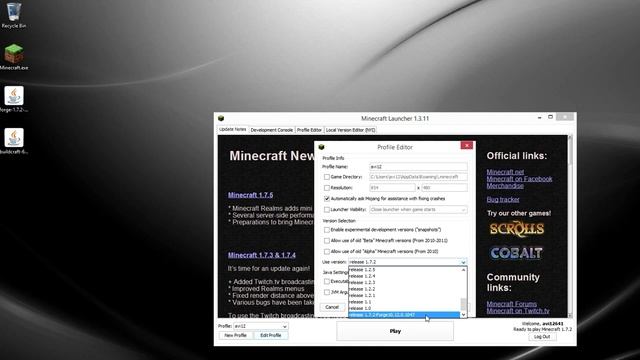Choose release 1.1 from version list
Viewport: 640px width, 360px height.
pos(404,302)
